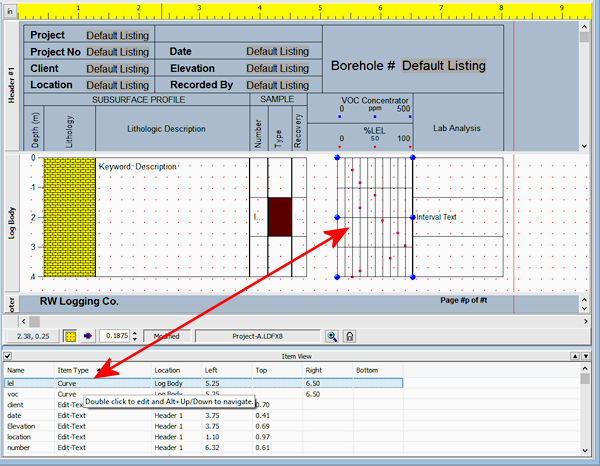Click the grid spacing 0.1875 field
This screenshot has width=600, height=466.
[115, 337]
